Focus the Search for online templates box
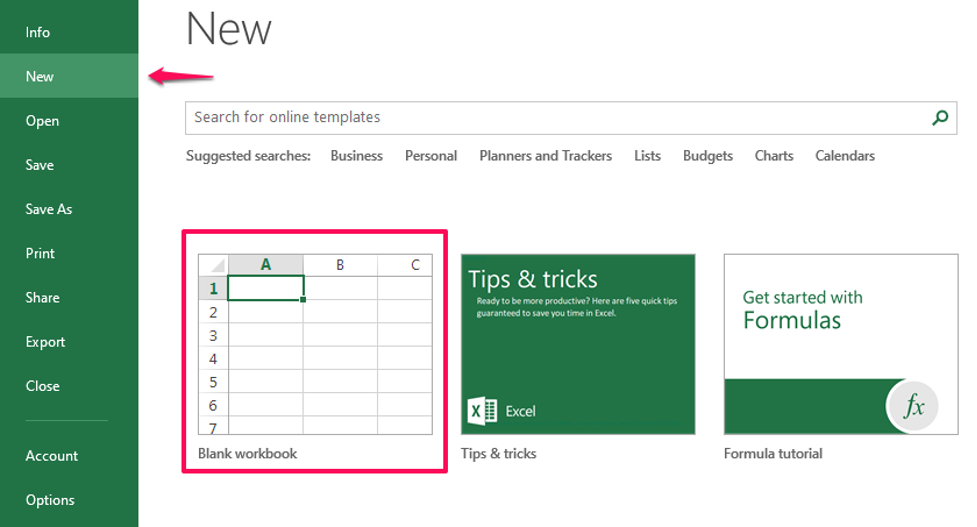Screen dimensions: 977x527 pos(571,118)
